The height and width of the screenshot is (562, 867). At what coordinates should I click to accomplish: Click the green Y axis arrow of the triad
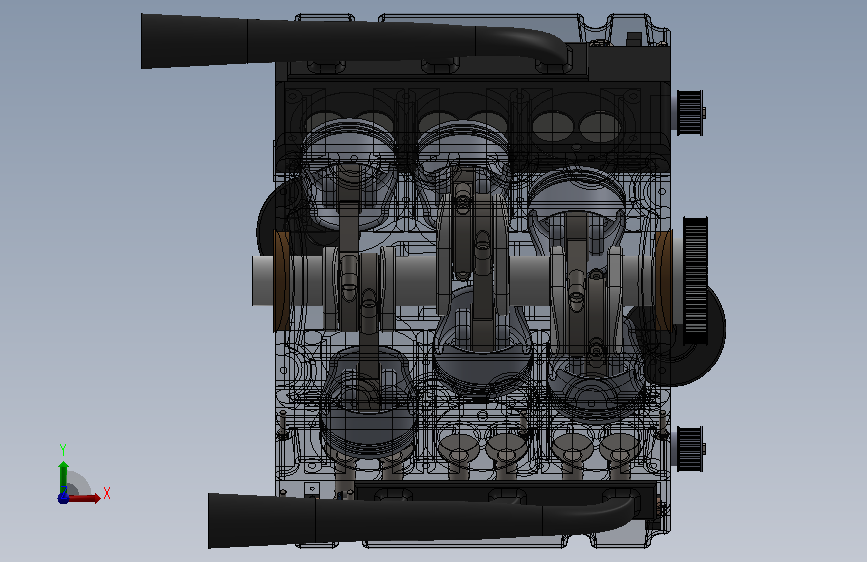pos(64,477)
